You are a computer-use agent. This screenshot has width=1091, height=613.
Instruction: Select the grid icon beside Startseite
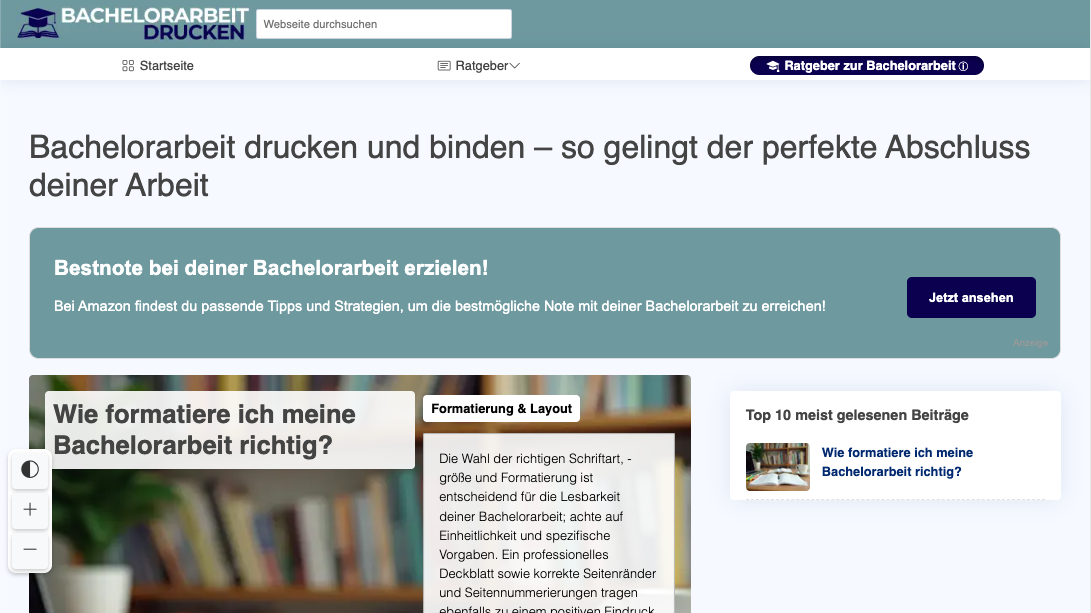pyautogui.click(x=127, y=65)
